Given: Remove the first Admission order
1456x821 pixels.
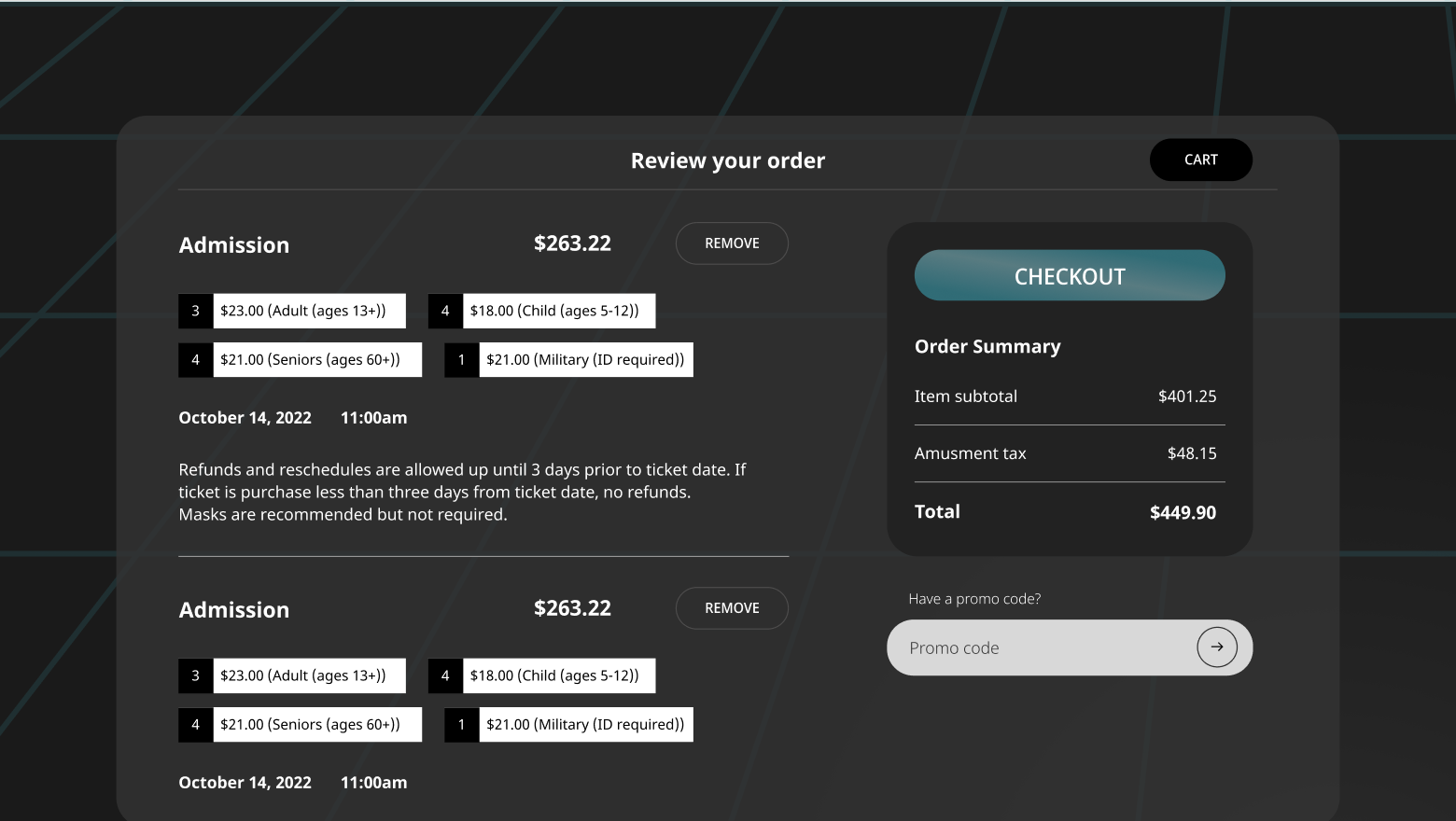Looking at the screenshot, I should (732, 244).
